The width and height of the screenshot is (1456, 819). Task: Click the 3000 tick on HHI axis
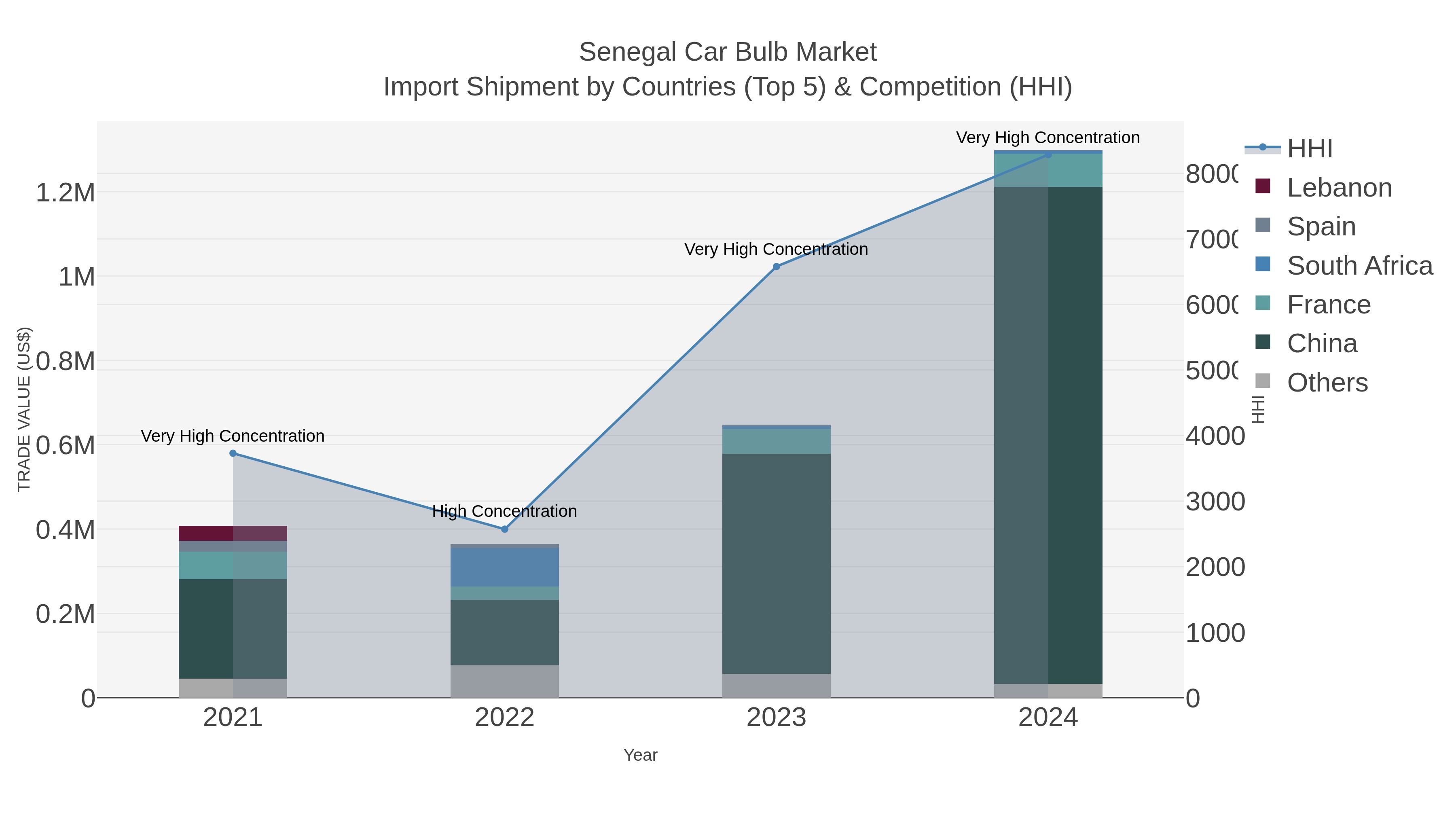coord(1215,502)
